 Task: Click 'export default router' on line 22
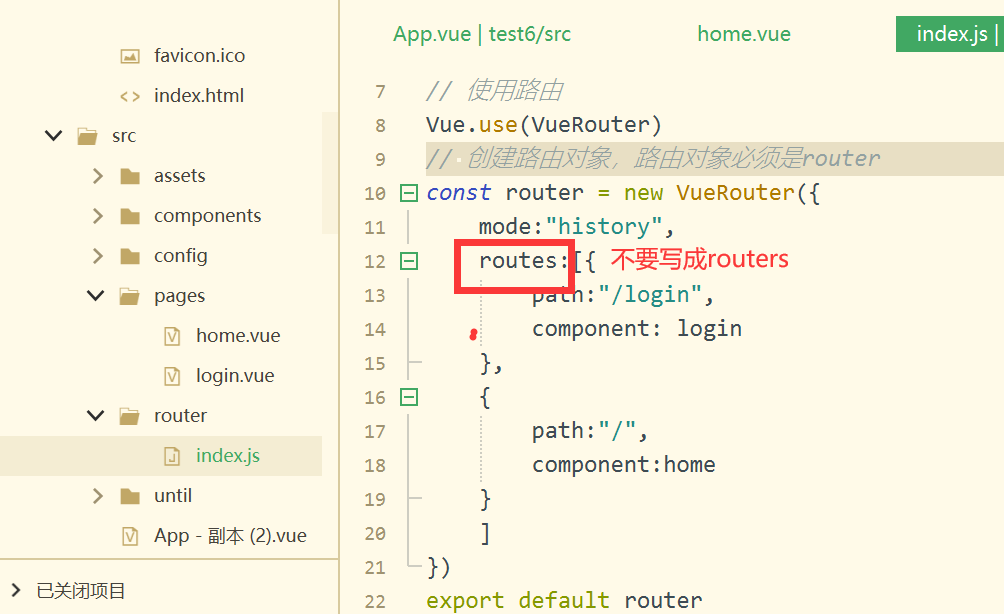[x=564, y=601]
